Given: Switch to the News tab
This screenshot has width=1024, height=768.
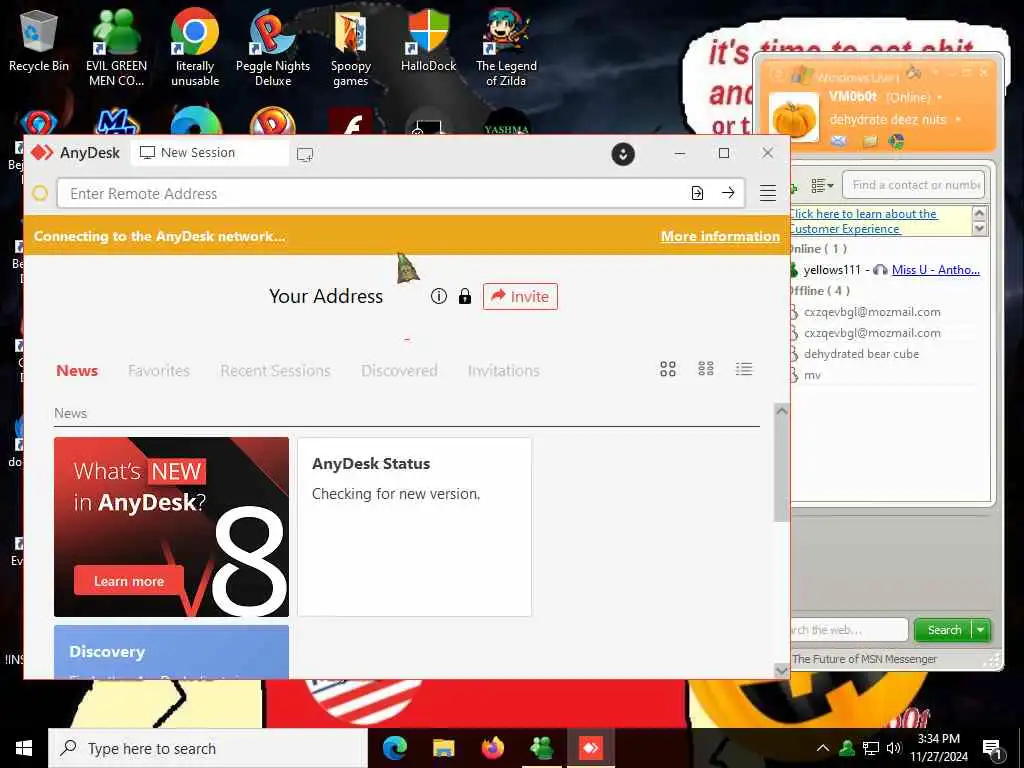Looking at the screenshot, I should pyautogui.click(x=77, y=370).
